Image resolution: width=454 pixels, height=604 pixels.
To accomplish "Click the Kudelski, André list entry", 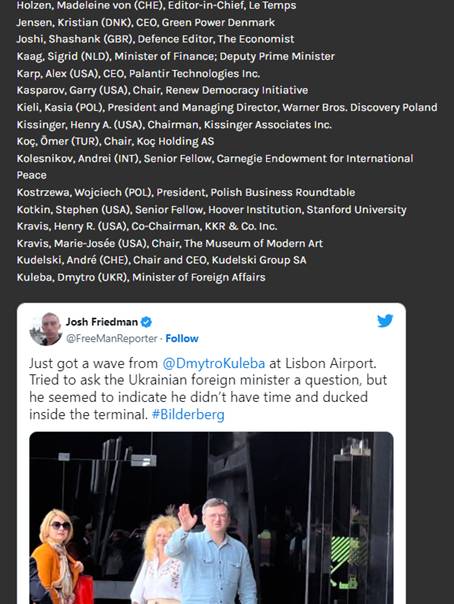I will 161,260.
